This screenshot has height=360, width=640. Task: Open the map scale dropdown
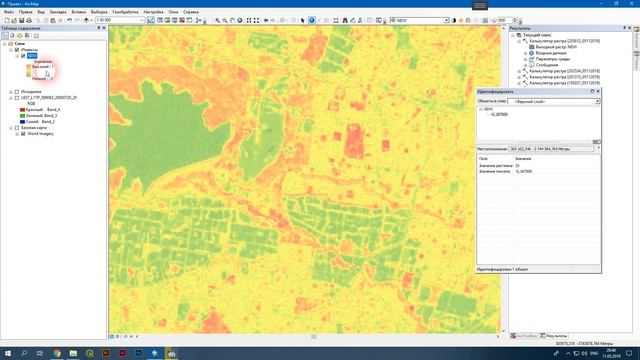pyautogui.click(x=142, y=20)
